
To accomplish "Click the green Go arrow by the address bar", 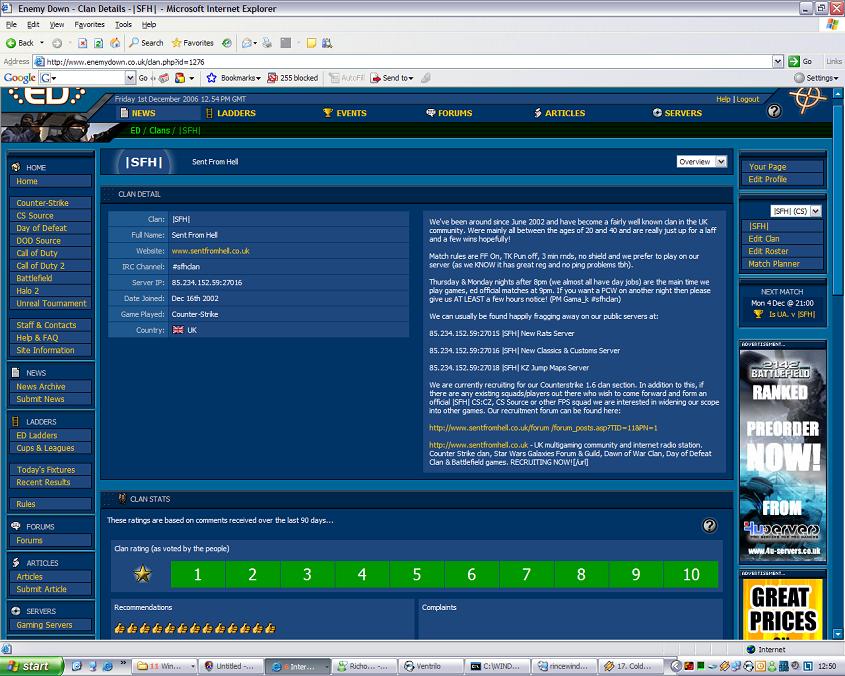I will [793, 61].
